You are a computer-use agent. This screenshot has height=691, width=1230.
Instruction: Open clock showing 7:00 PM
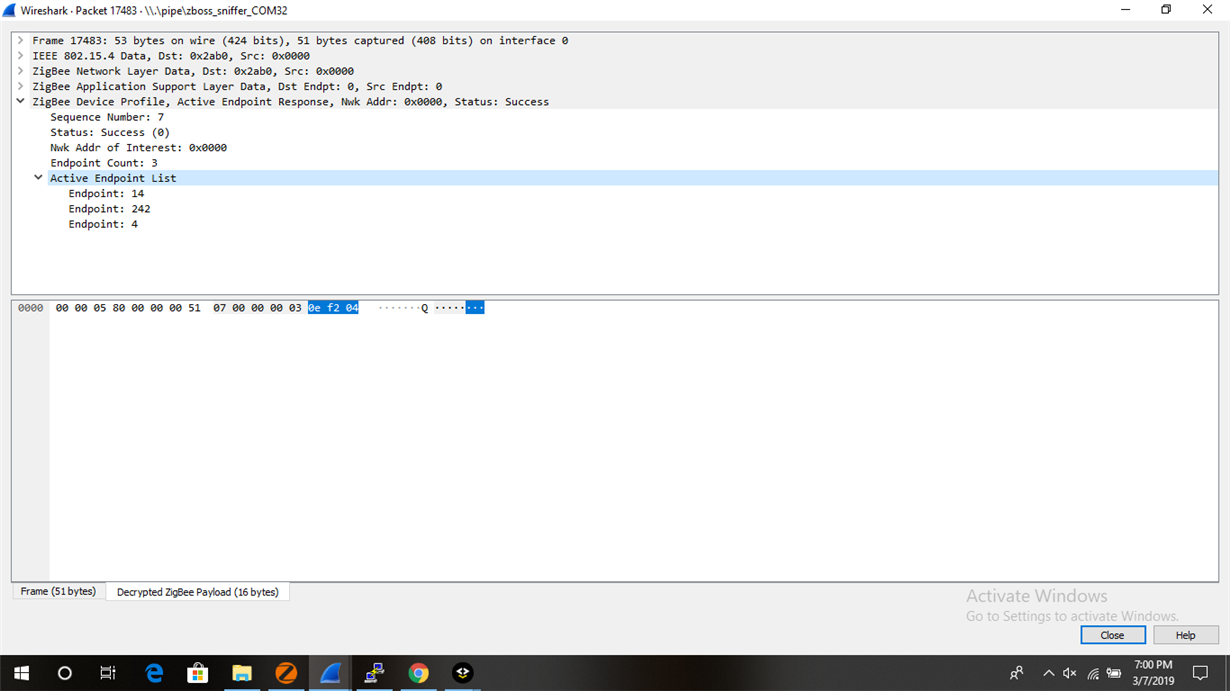point(1153,673)
